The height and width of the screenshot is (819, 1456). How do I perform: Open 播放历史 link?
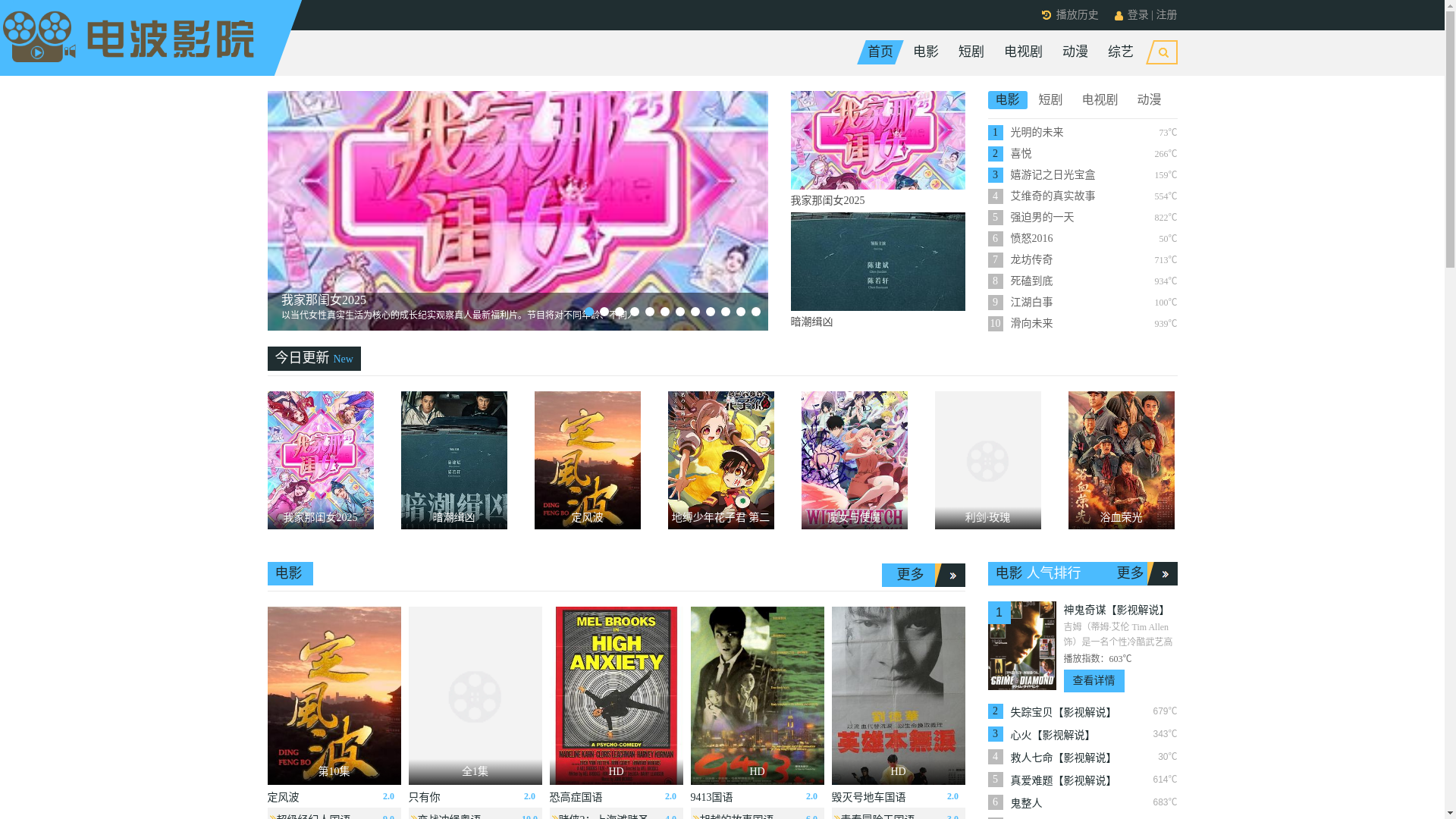(x=1078, y=15)
